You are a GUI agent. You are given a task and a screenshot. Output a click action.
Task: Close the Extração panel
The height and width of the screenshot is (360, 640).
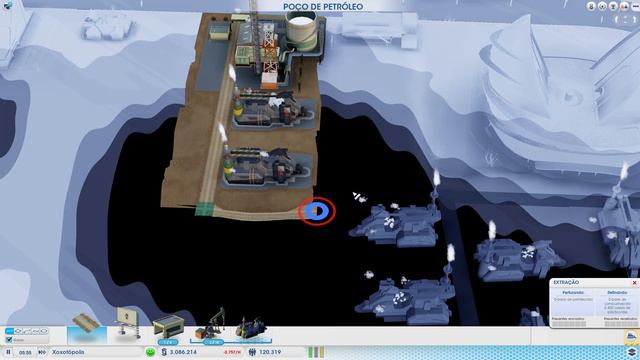click(635, 282)
